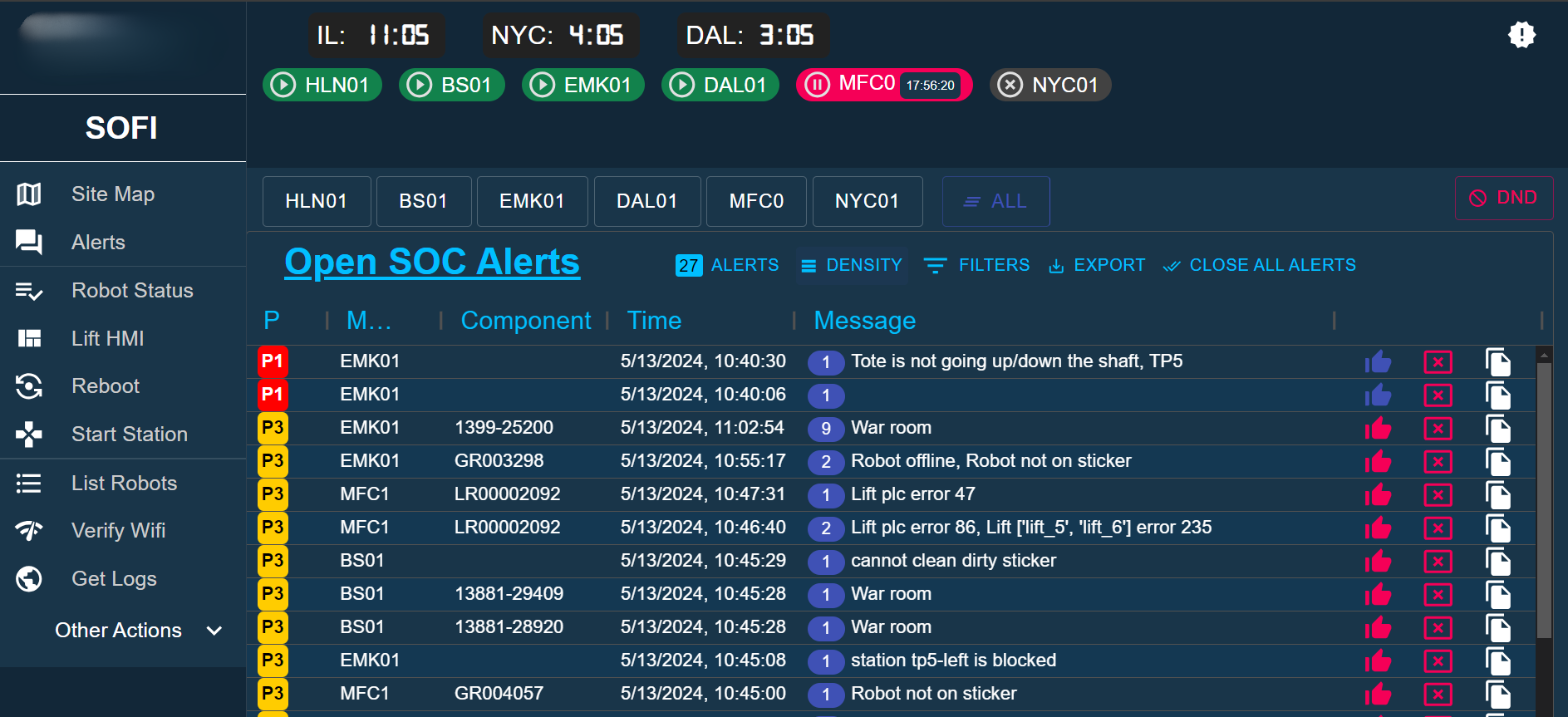The width and height of the screenshot is (1568, 717).
Task: Expand the Other Actions menu
Action: [137, 631]
